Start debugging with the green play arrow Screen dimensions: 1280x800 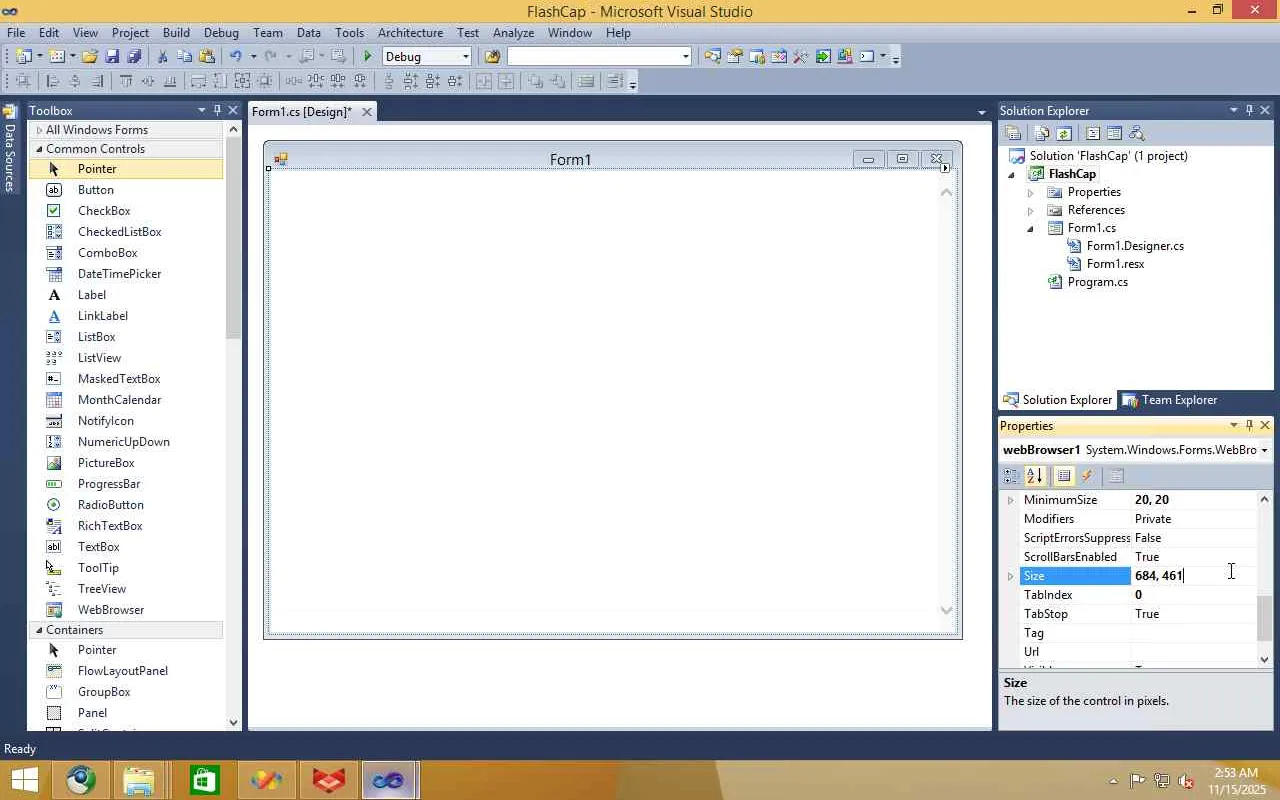(x=368, y=57)
